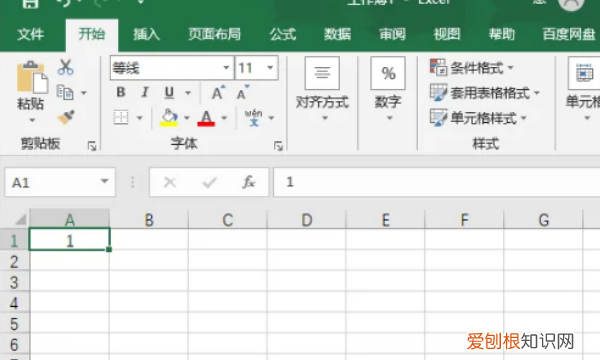Image resolution: width=600 pixels, height=360 pixels.
Task: Toggle italic formatting
Action: click(145, 92)
